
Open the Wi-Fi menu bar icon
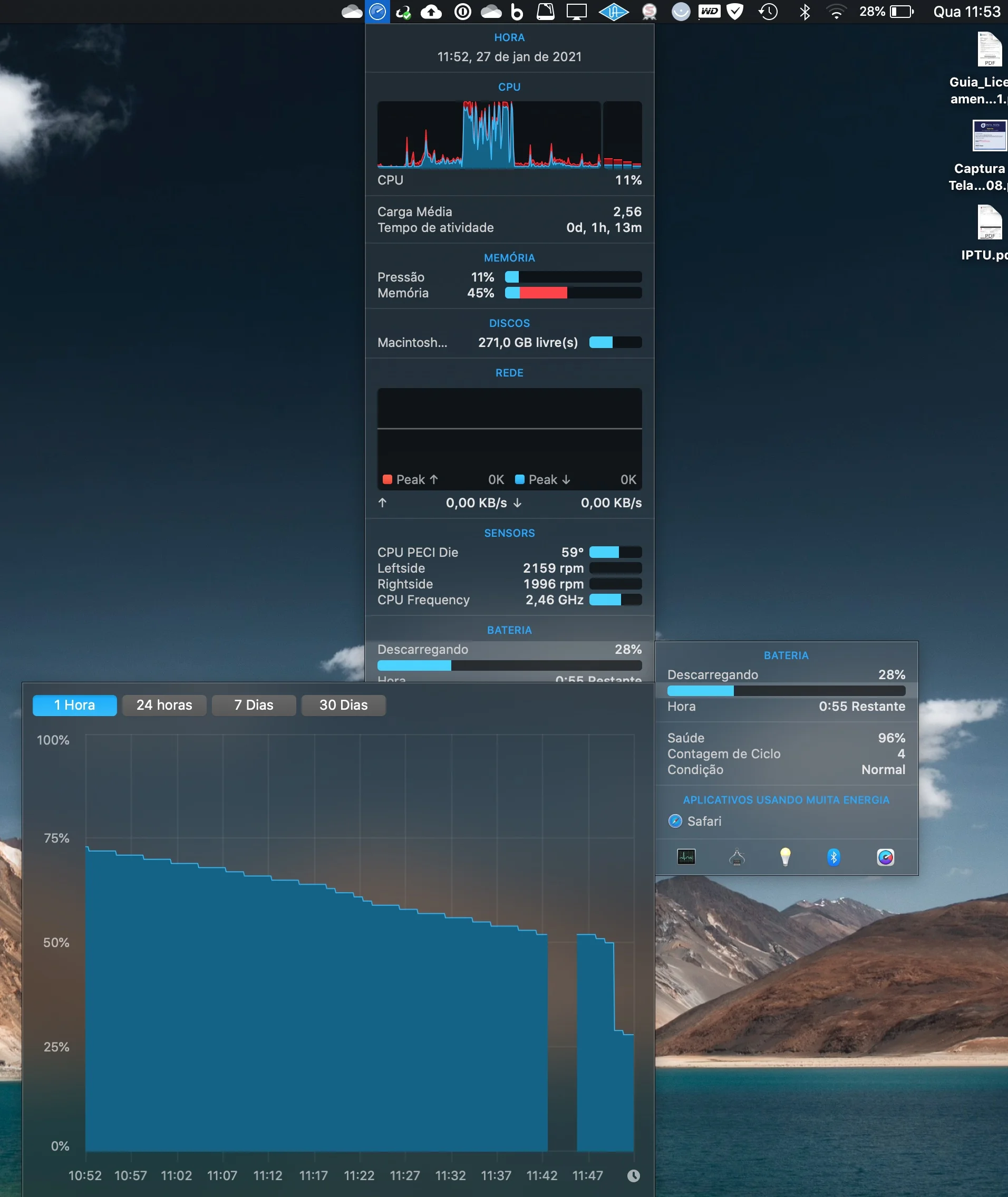[x=836, y=12]
